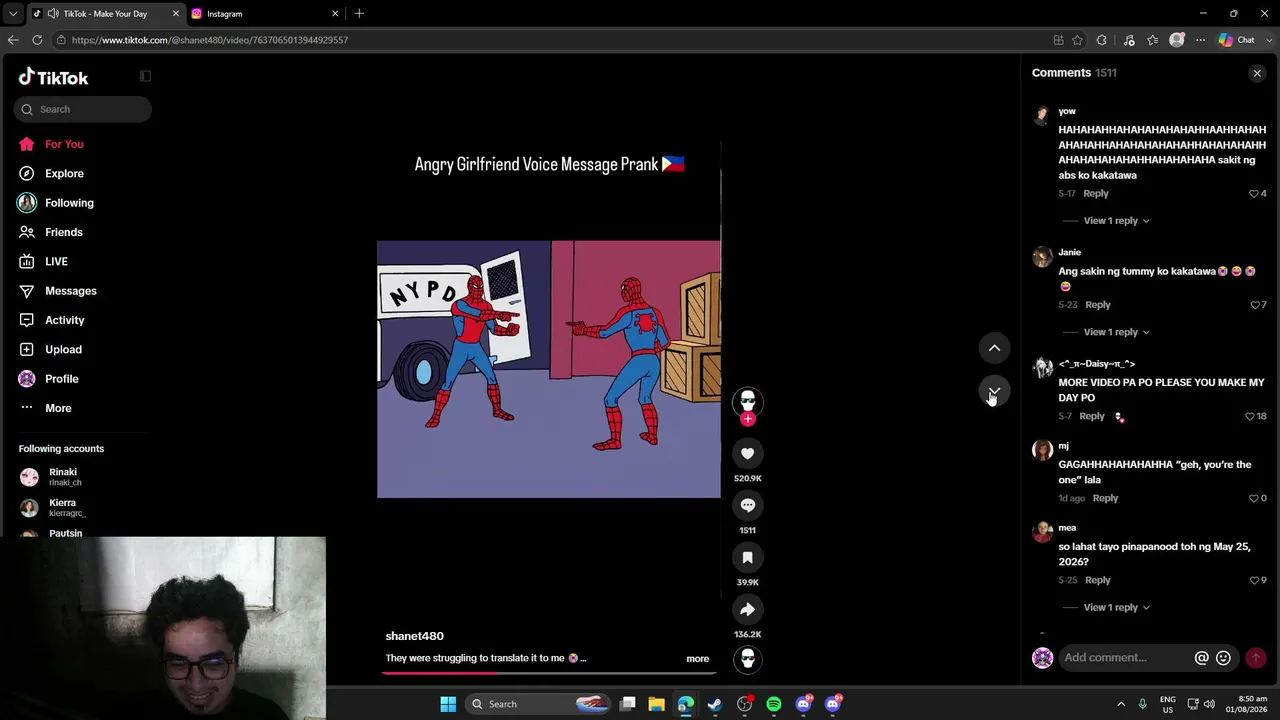1280x720 pixels.
Task: Reply to yow's comment
Action: pyautogui.click(x=1096, y=193)
